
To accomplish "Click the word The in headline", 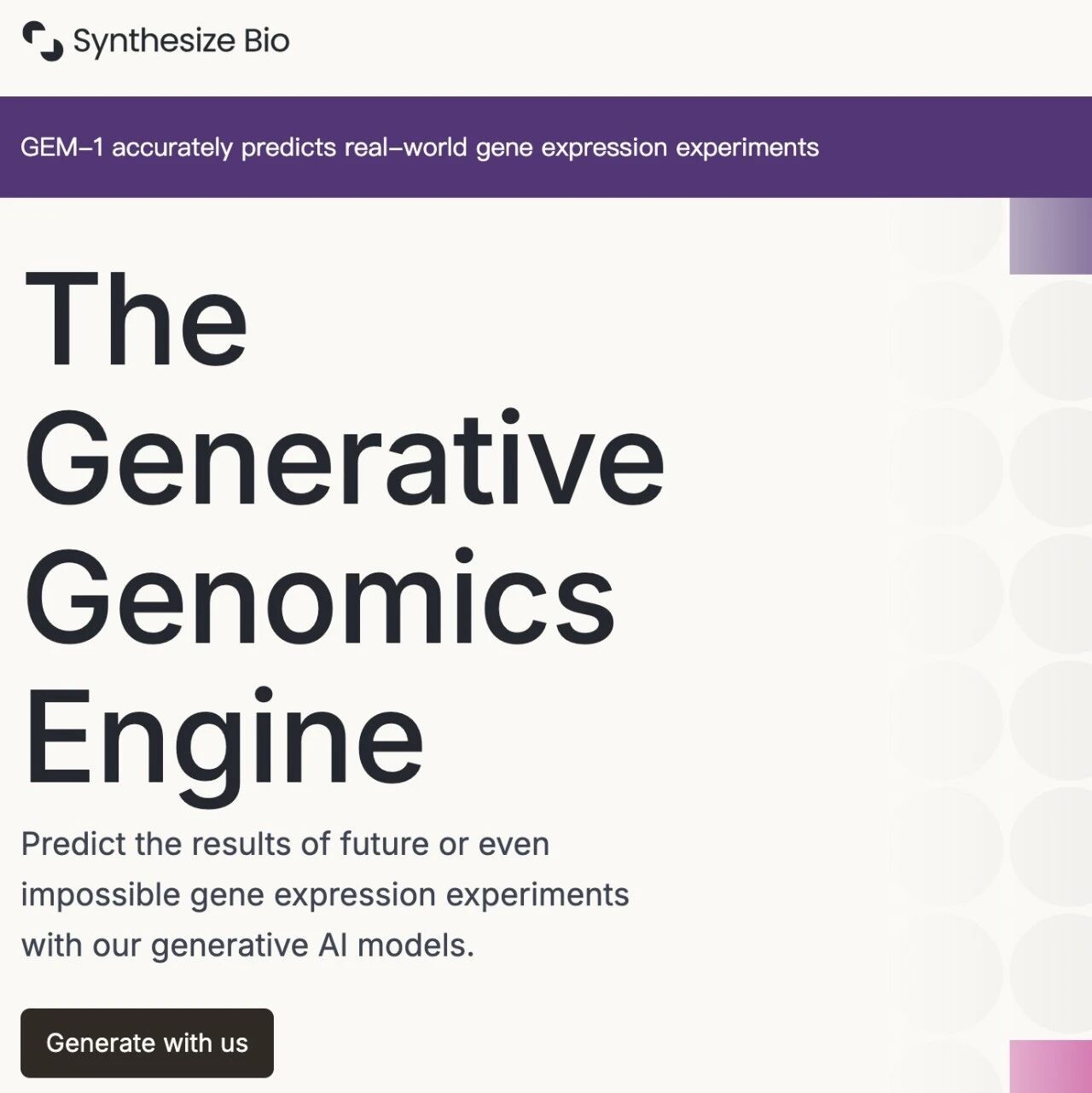I will [136, 318].
